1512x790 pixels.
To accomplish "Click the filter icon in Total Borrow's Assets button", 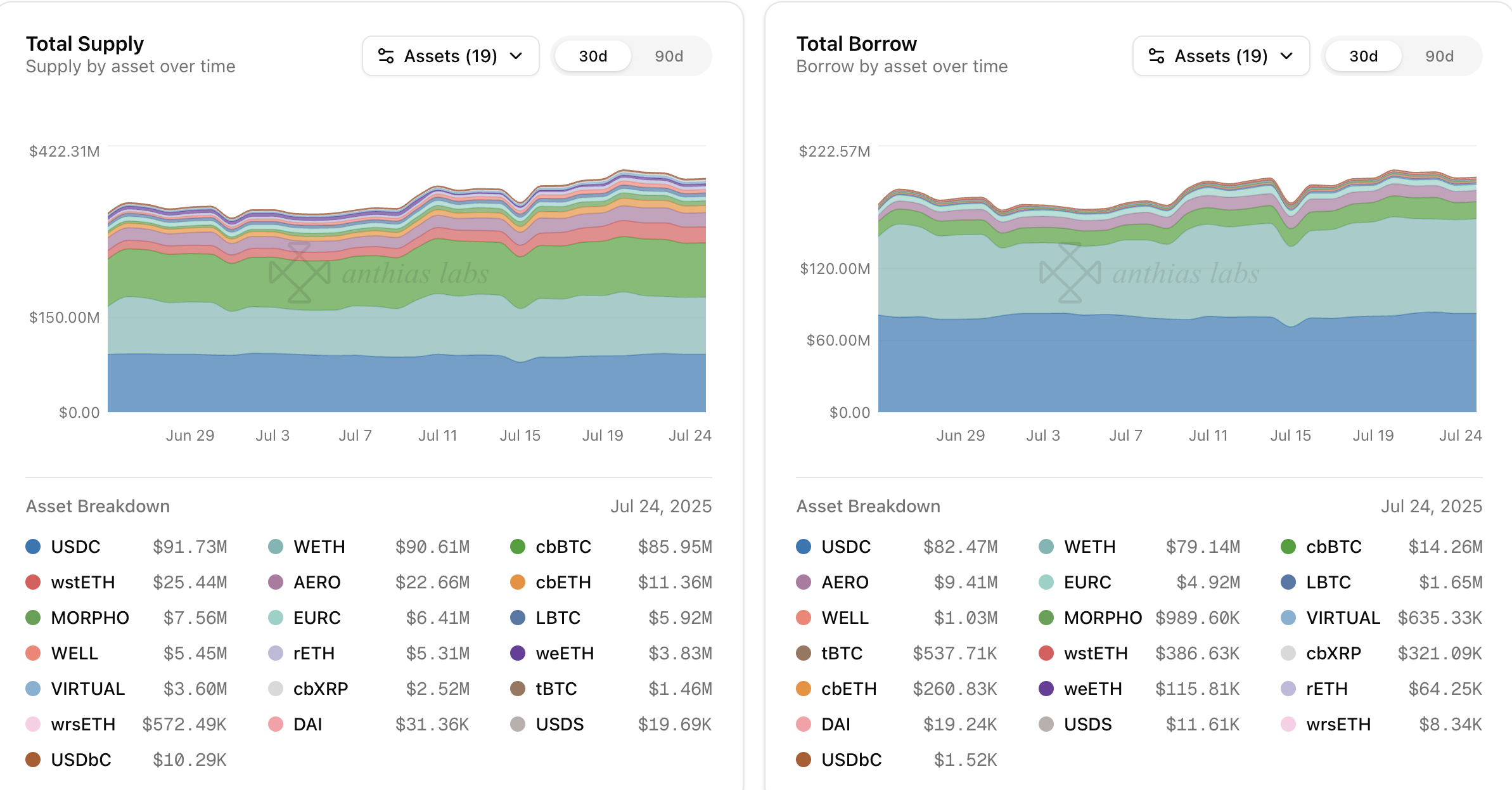I will (1156, 56).
